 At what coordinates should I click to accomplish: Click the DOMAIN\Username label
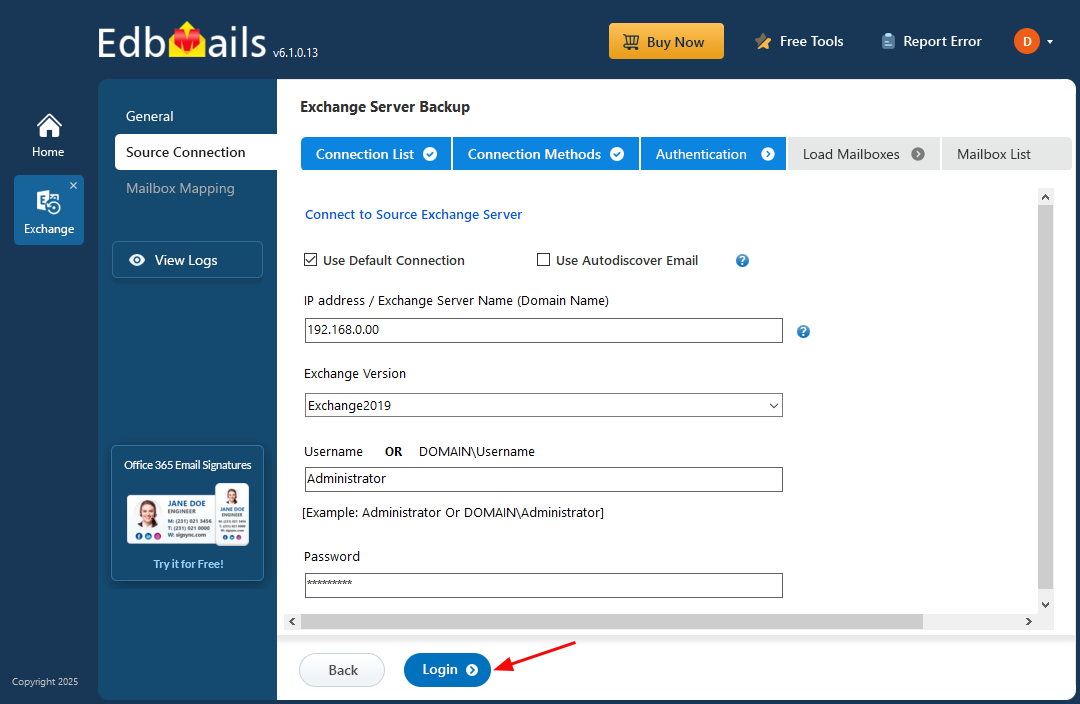click(x=477, y=452)
